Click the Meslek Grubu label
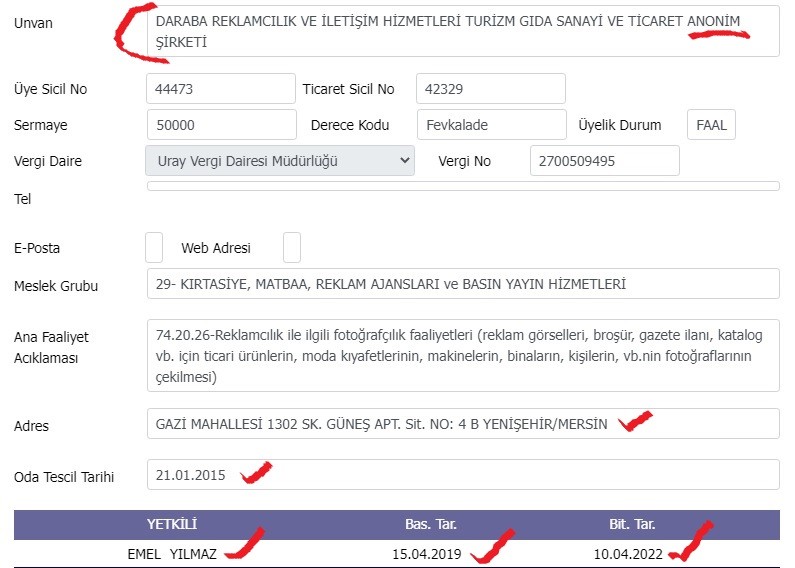The height and width of the screenshot is (568, 795). (56, 286)
